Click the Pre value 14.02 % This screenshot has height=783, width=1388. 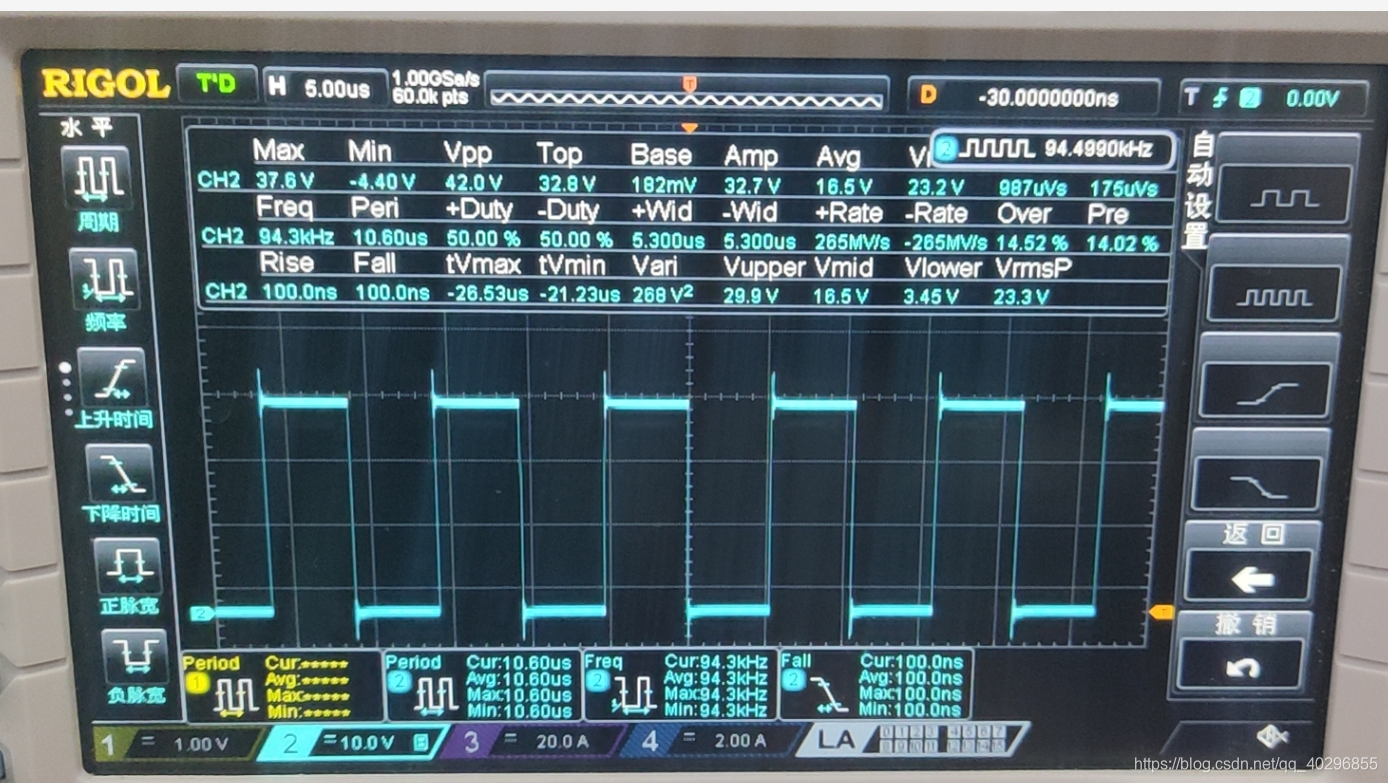(1123, 244)
